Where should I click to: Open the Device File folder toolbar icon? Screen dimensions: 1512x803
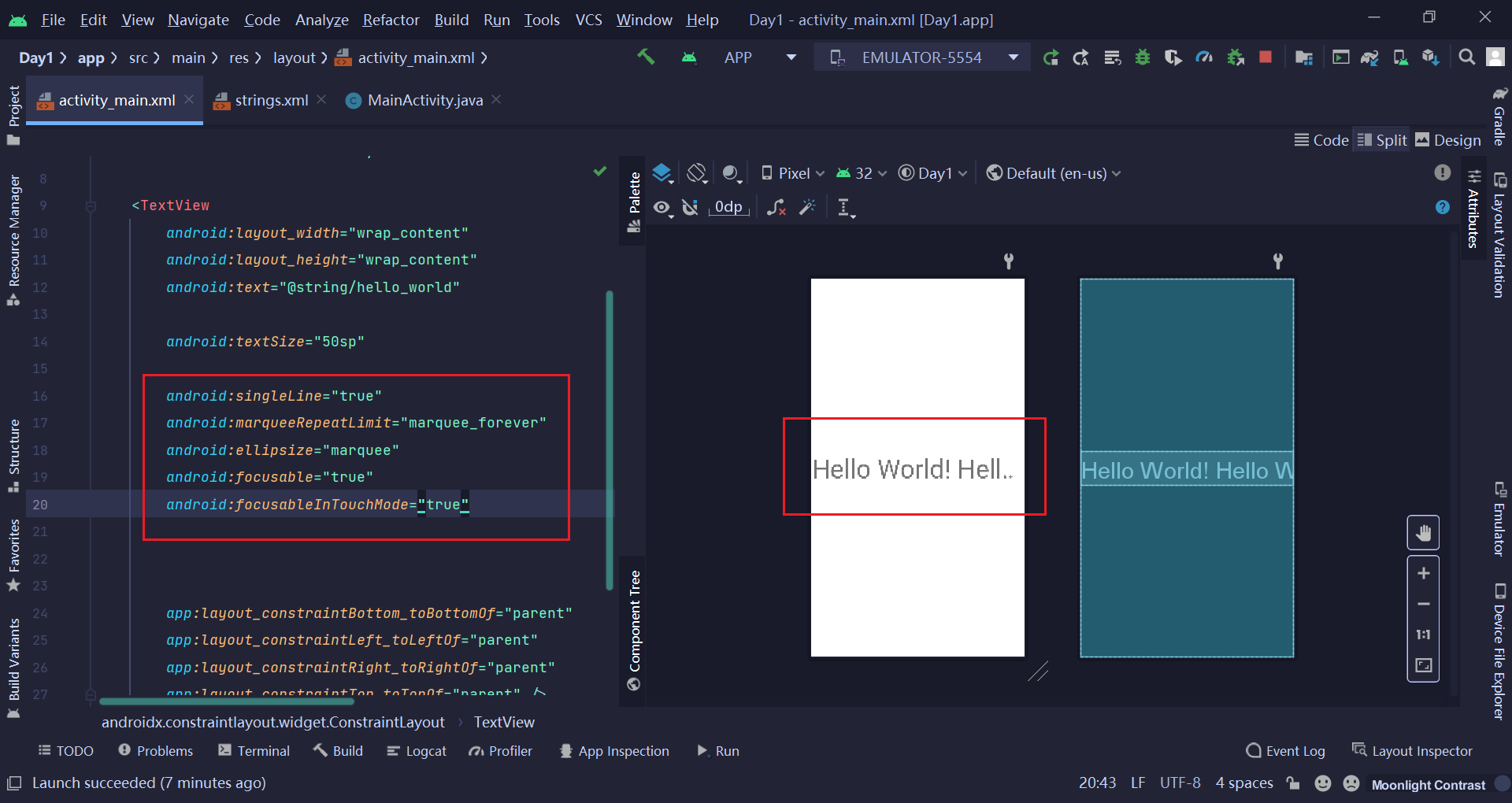pos(1304,57)
